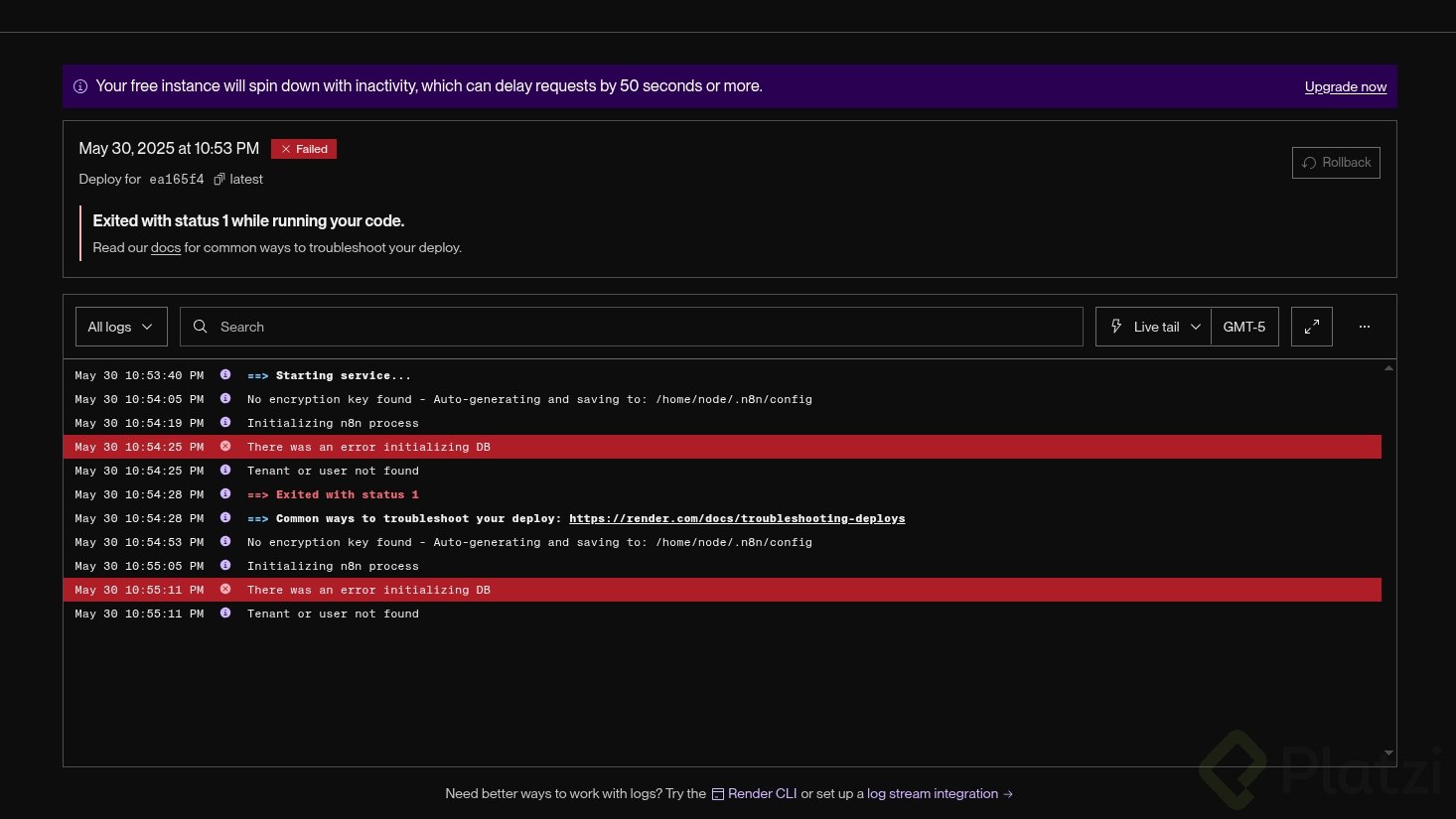Click the log scrollbar up arrow
This screenshot has width=1456, height=819.
click(x=1388, y=368)
